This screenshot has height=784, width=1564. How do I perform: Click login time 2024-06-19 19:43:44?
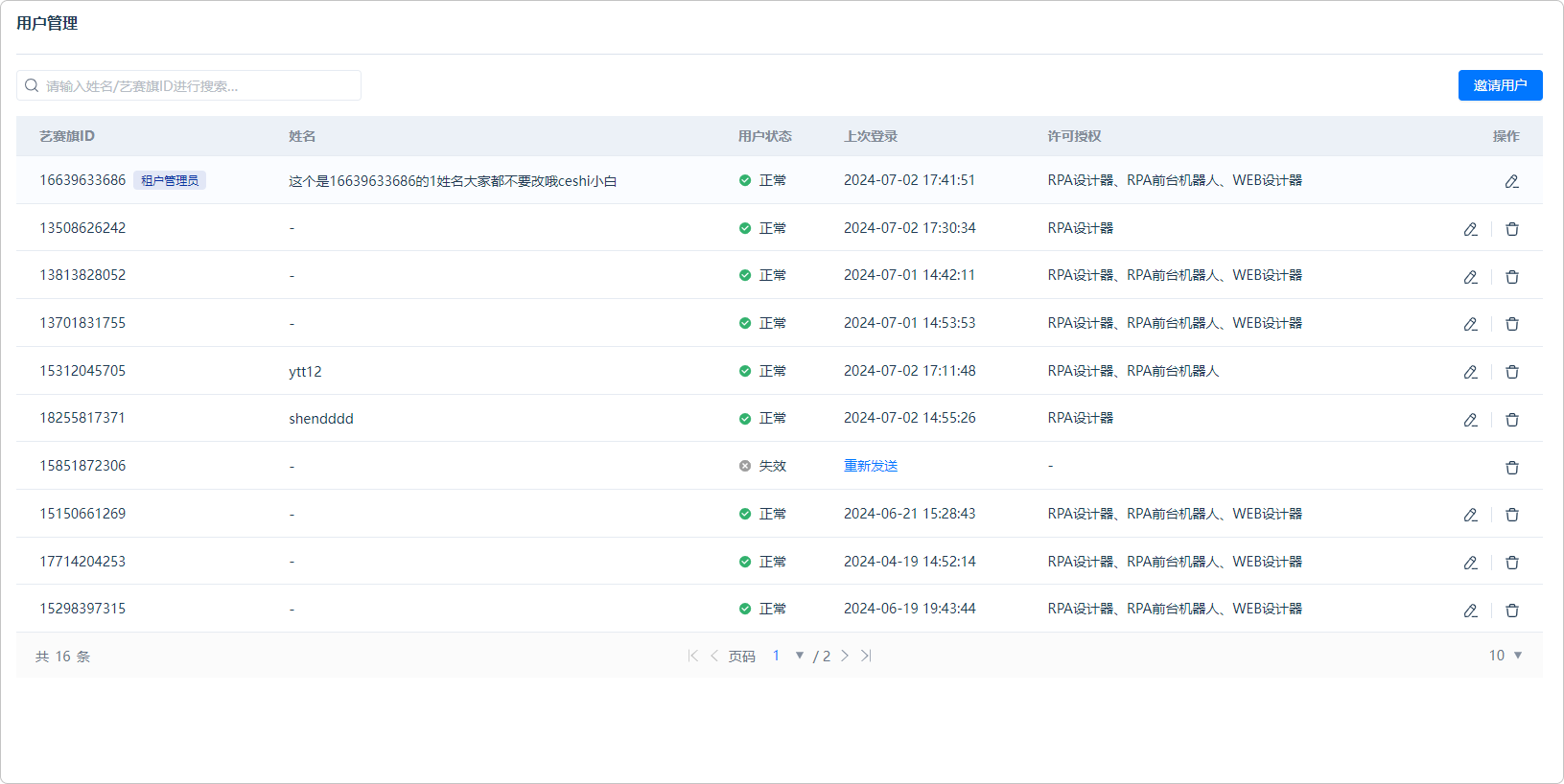[909, 609]
